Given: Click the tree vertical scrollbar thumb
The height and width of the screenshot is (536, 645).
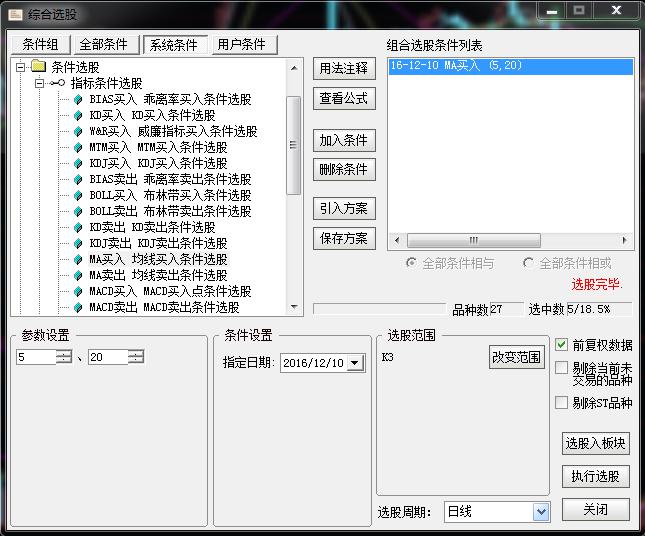Looking at the screenshot, I should click(294, 145).
